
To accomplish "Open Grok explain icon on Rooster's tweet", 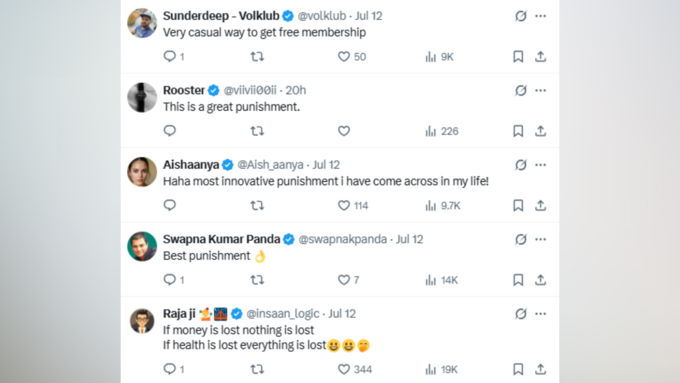I will [x=520, y=91].
